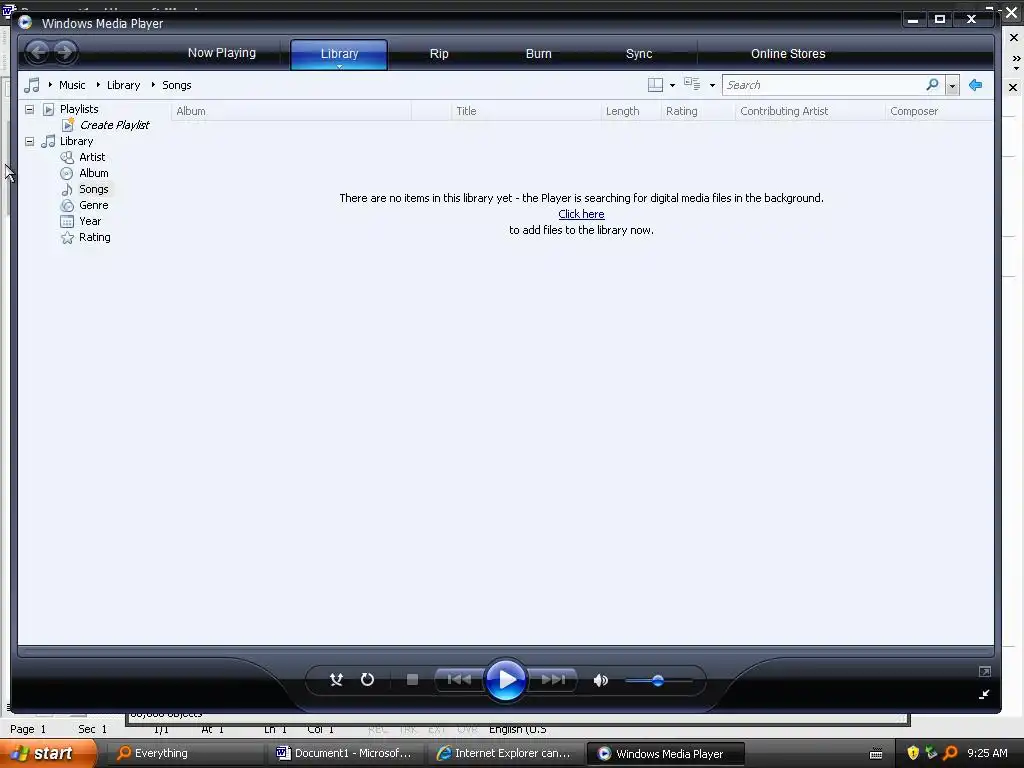Switch to the Library tab
This screenshot has width=1024, height=768.
(x=339, y=54)
